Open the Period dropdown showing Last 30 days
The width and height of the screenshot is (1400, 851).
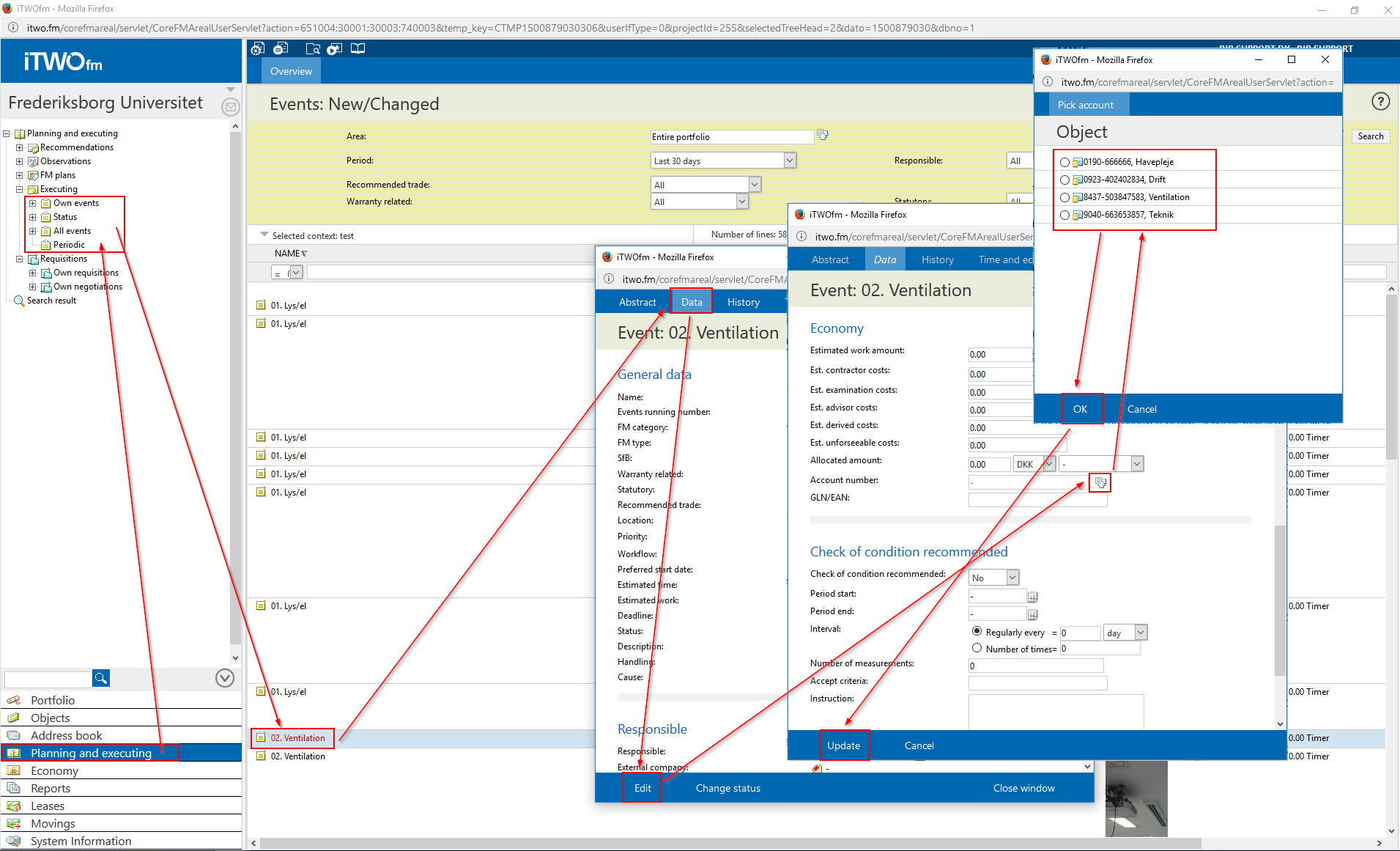(x=789, y=161)
